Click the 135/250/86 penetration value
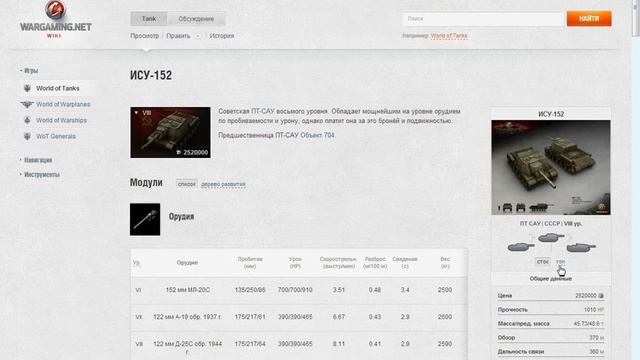Screen dimensions: 640x360 (x=250, y=290)
